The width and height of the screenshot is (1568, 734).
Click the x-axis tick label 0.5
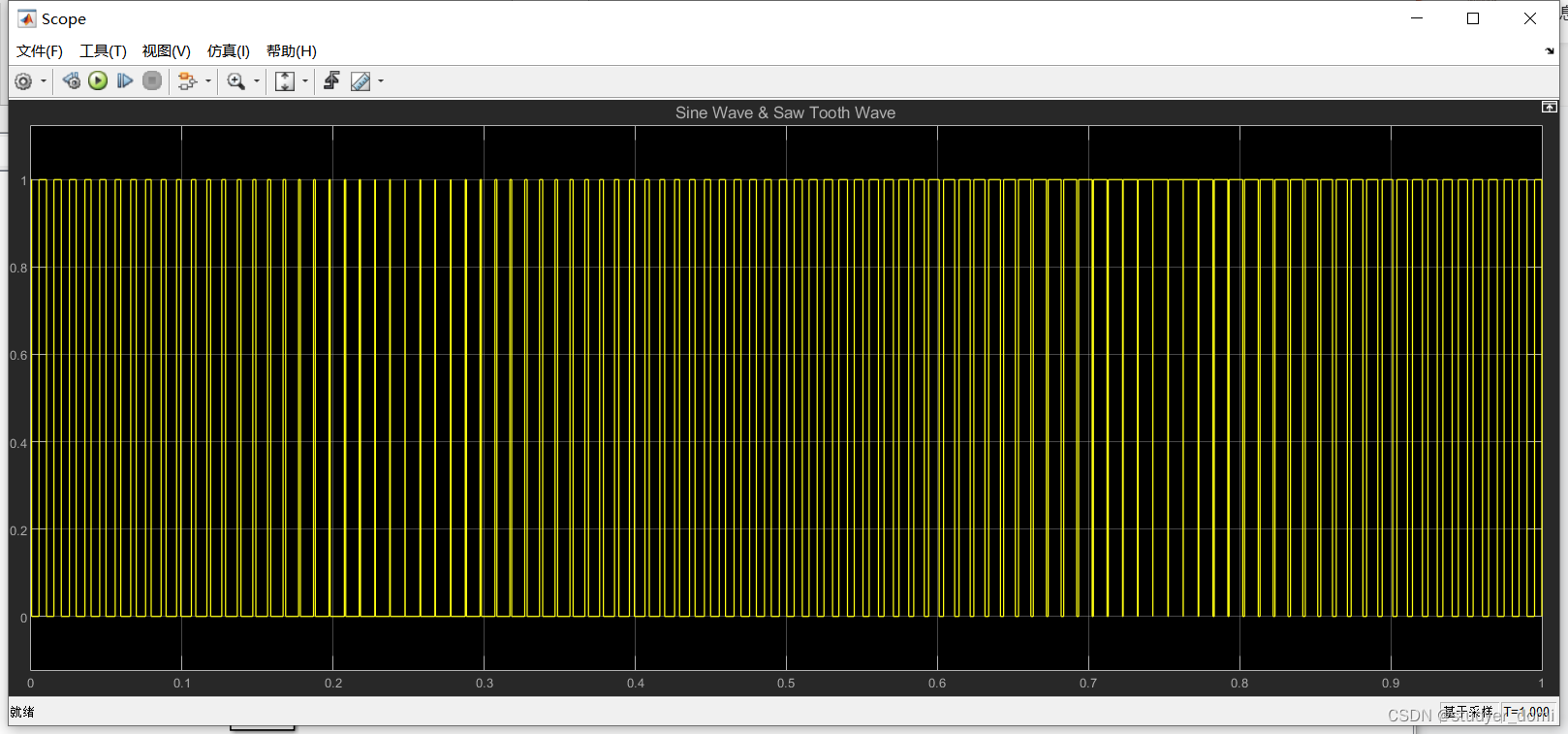786,684
